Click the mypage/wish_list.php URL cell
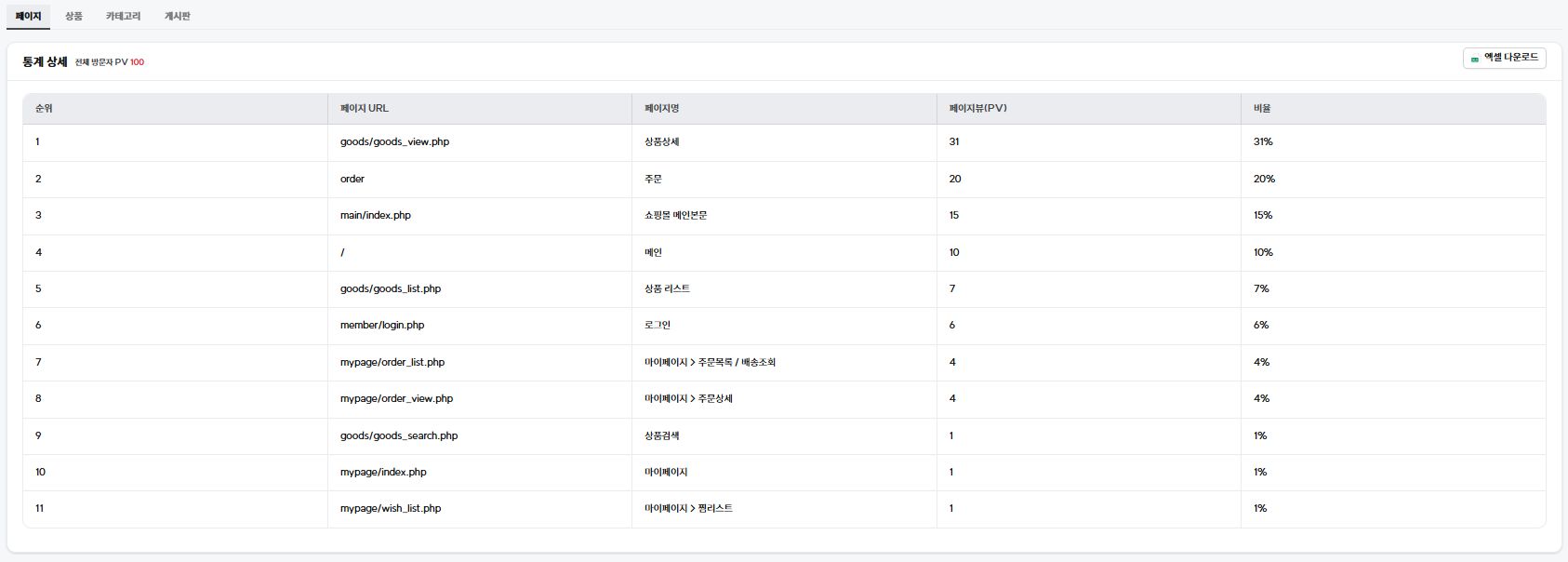The height and width of the screenshot is (562, 1568). (391, 509)
